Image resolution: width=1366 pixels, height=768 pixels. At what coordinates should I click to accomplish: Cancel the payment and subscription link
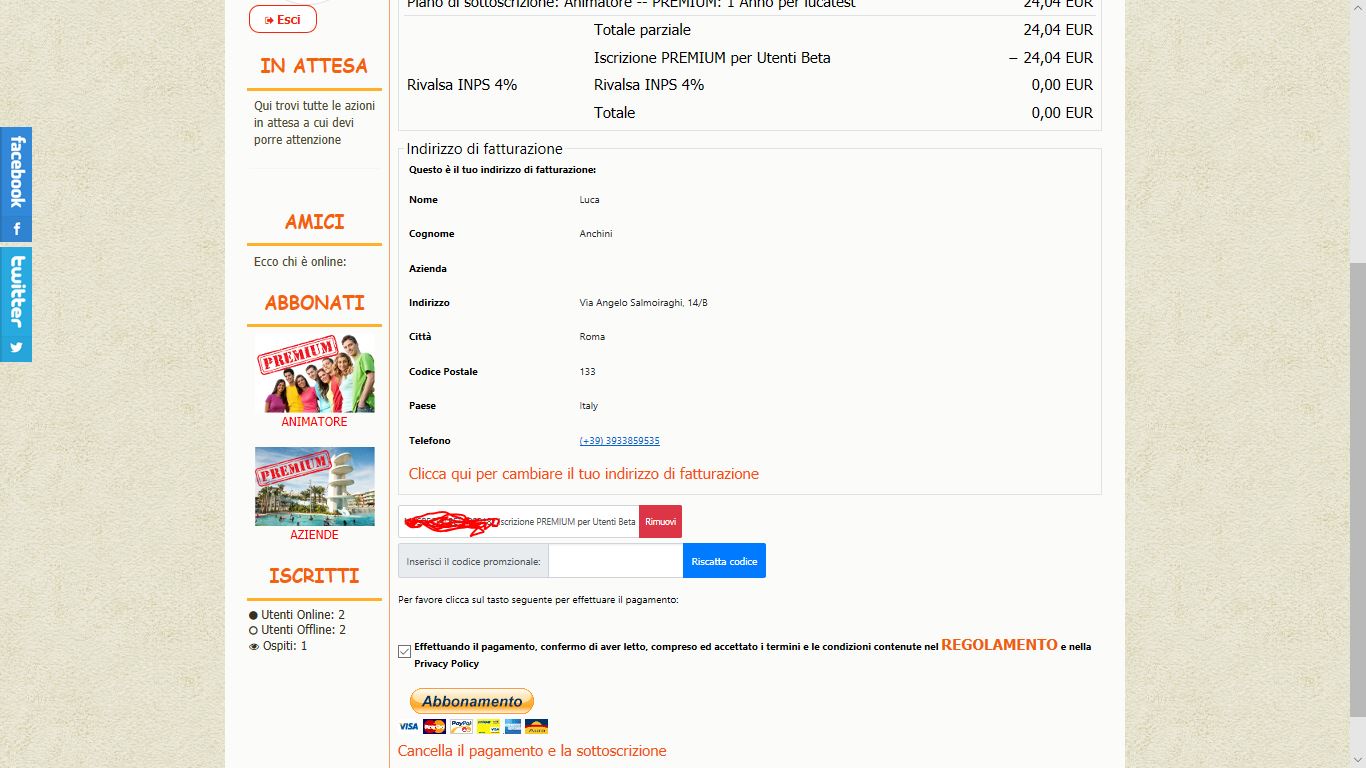tap(532, 751)
